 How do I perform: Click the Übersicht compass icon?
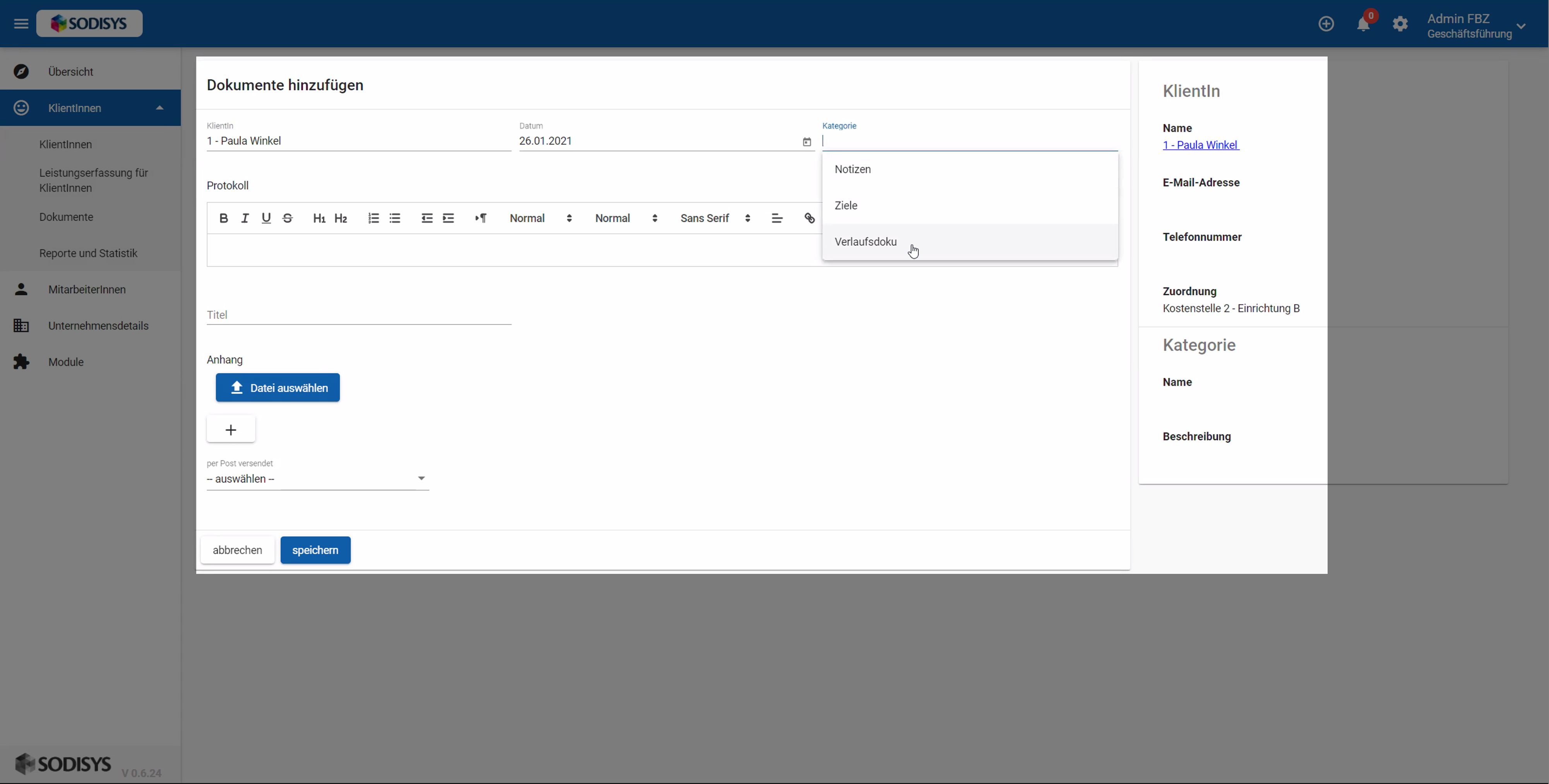(21, 72)
